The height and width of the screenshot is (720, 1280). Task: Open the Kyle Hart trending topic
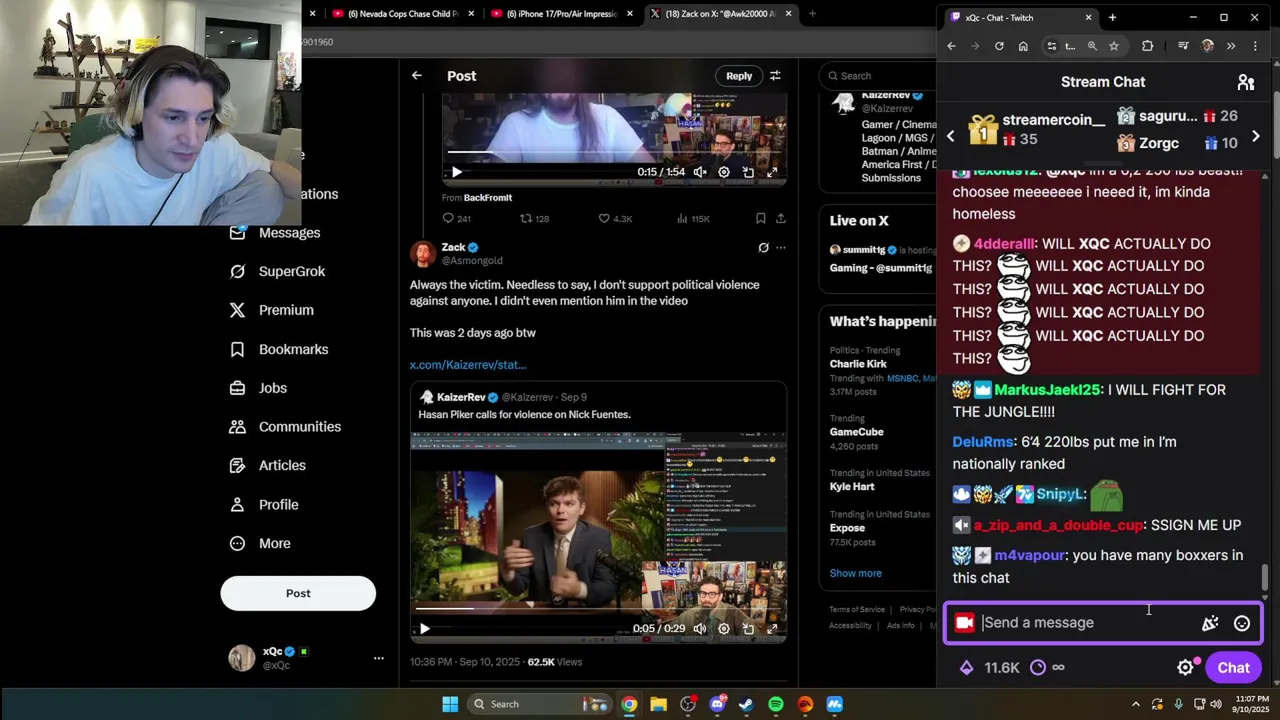(852, 487)
